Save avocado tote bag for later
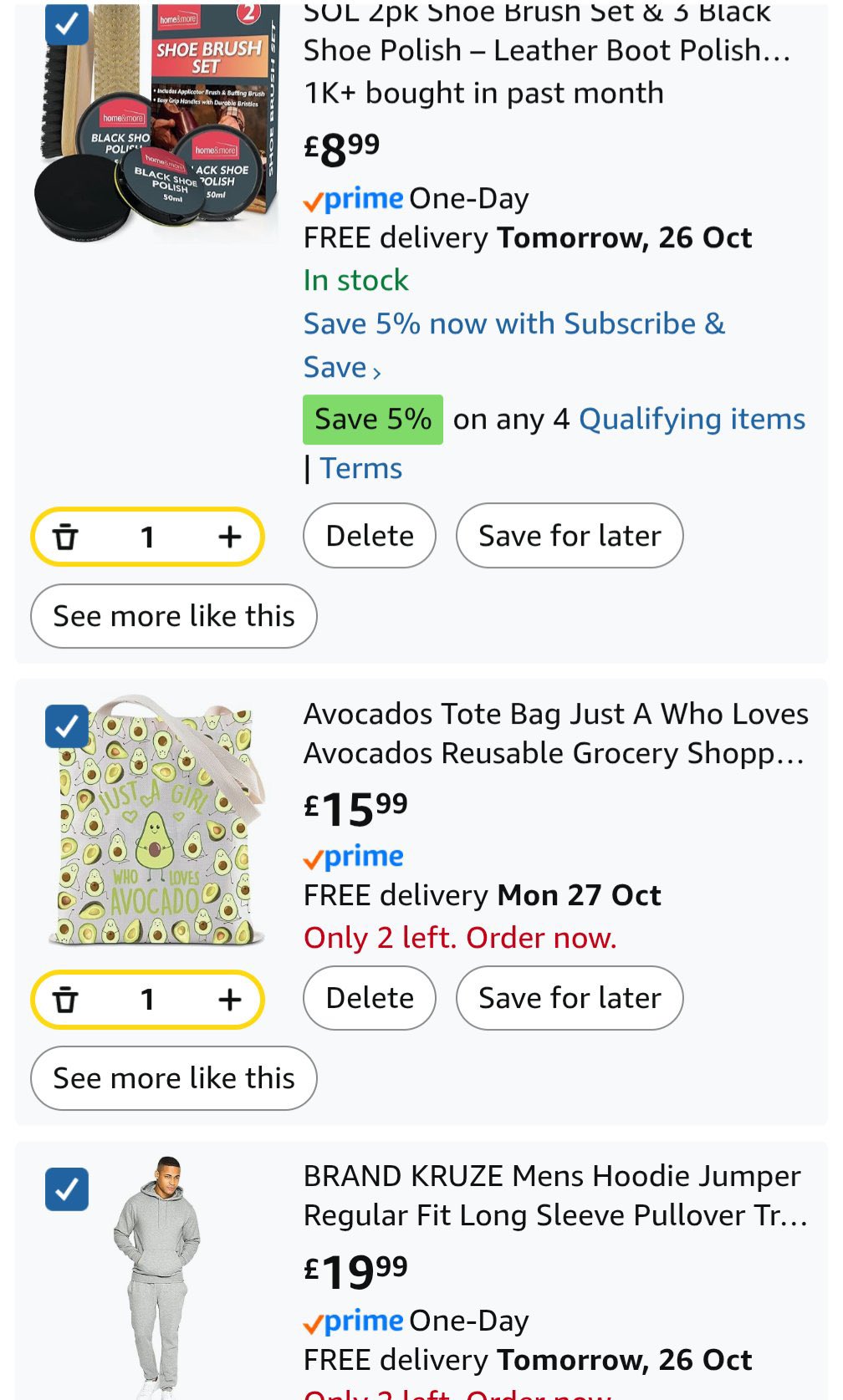The image size is (843, 1400). coord(569,998)
